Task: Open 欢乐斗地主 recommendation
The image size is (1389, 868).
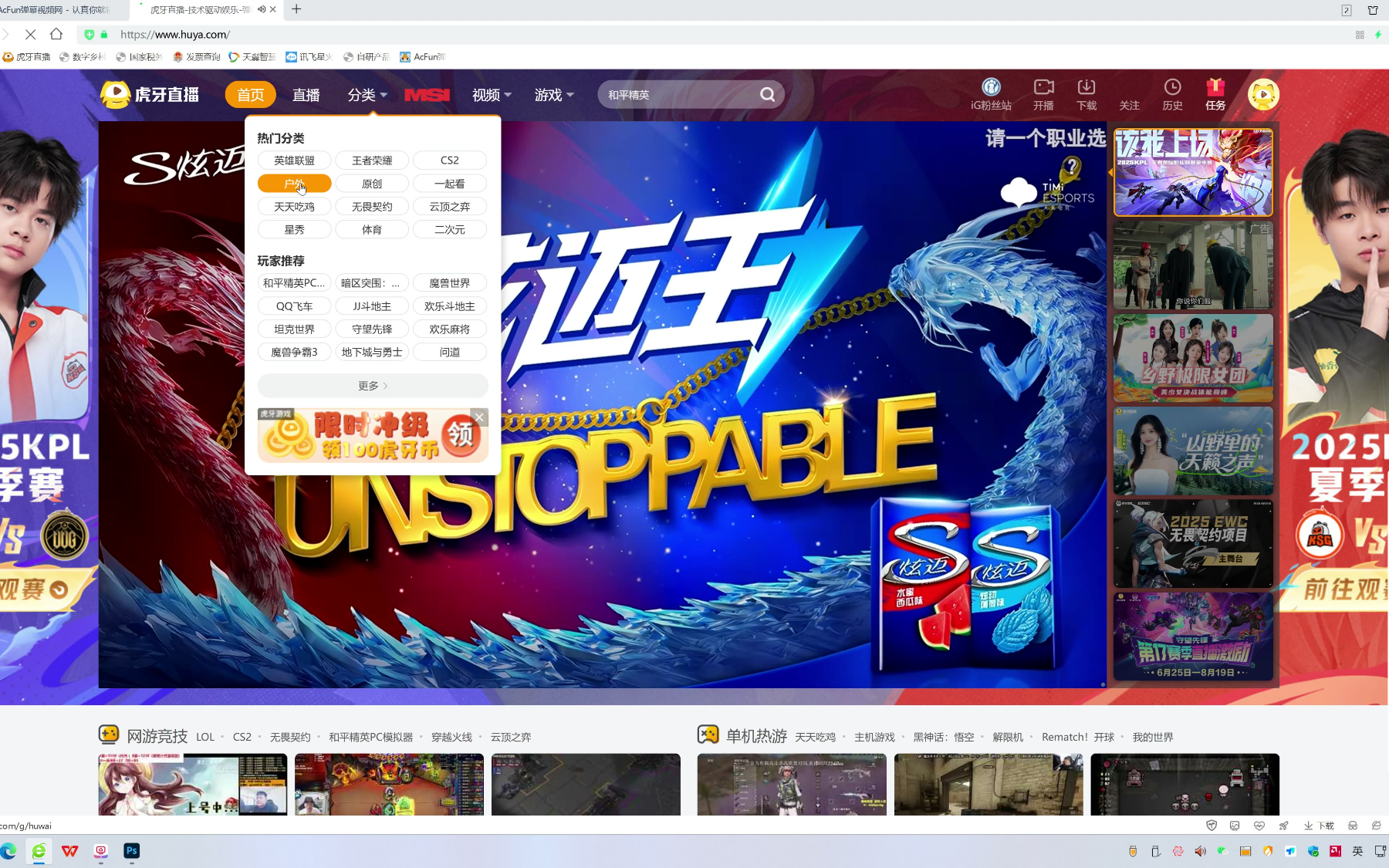Action: pos(450,306)
